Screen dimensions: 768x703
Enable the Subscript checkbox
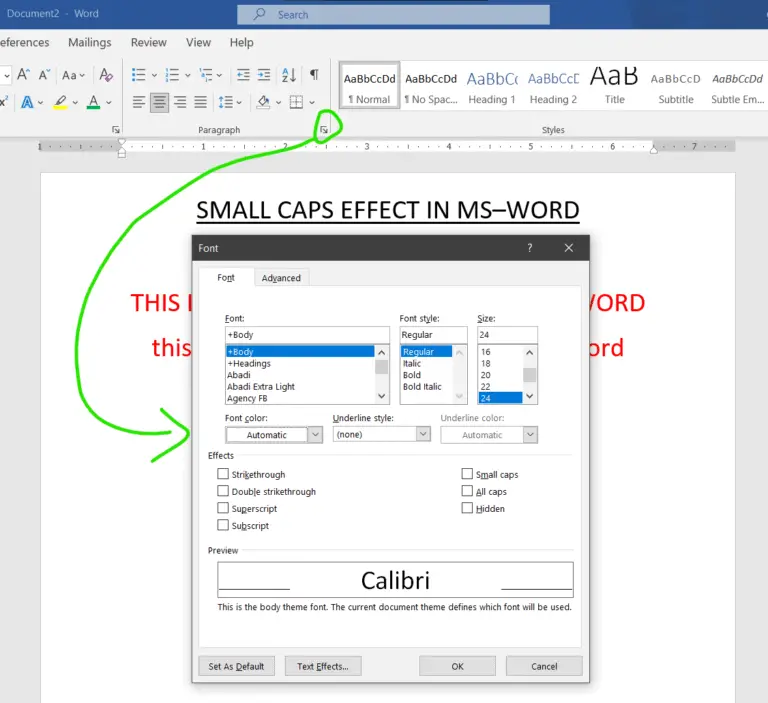point(223,525)
